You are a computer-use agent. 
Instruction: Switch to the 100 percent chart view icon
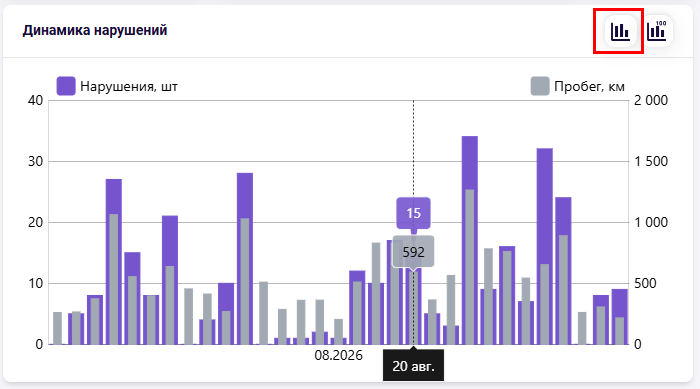657,31
